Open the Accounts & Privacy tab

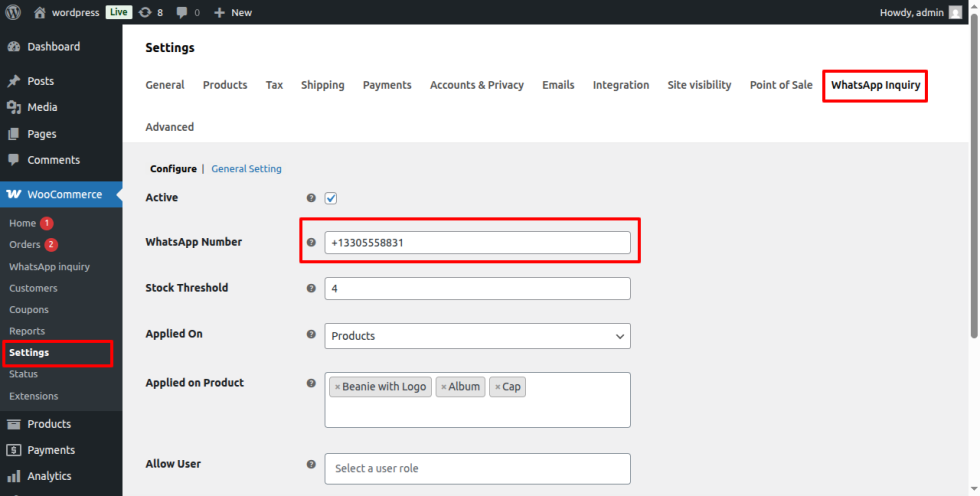[x=477, y=85]
